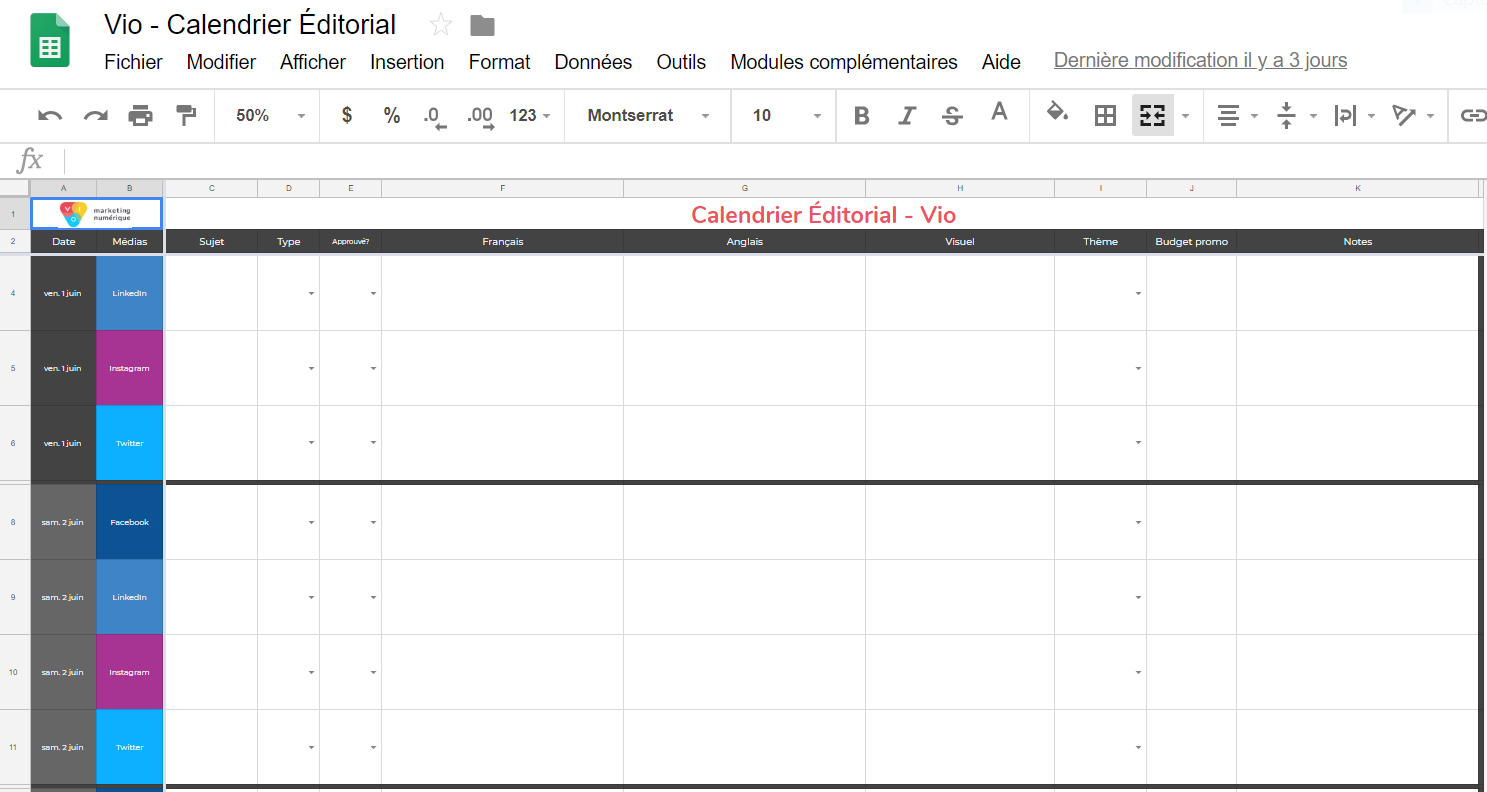Toggle Strikethrough formatting
Image resolution: width=1487 pixels, height=792 pixels.
click(952, 116)
